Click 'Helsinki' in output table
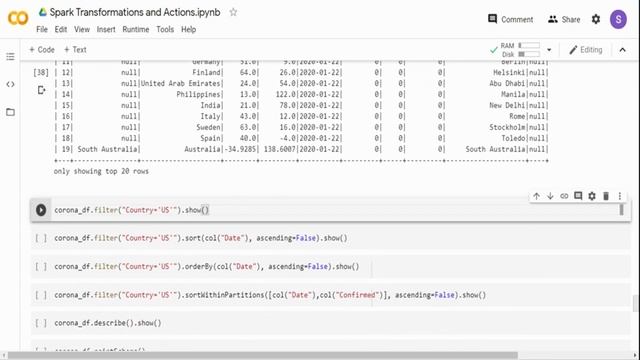 509,72
